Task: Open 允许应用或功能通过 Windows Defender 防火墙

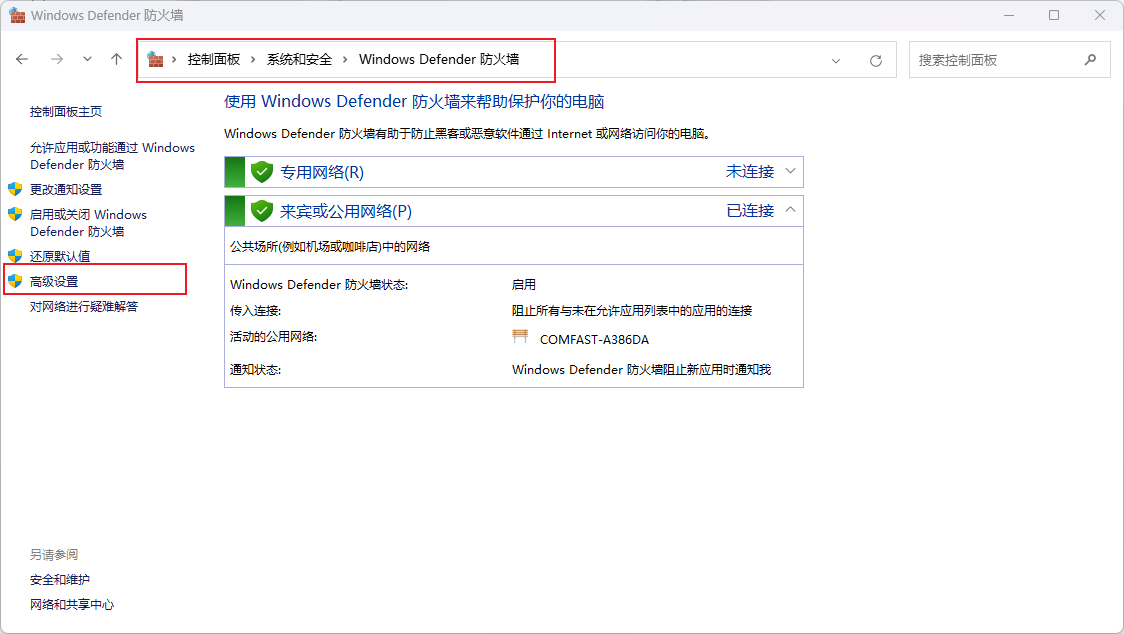Action: 113,156
